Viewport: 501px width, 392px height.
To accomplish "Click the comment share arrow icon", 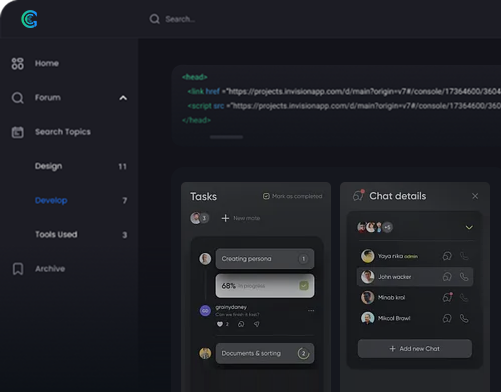I will click(256, 324).
